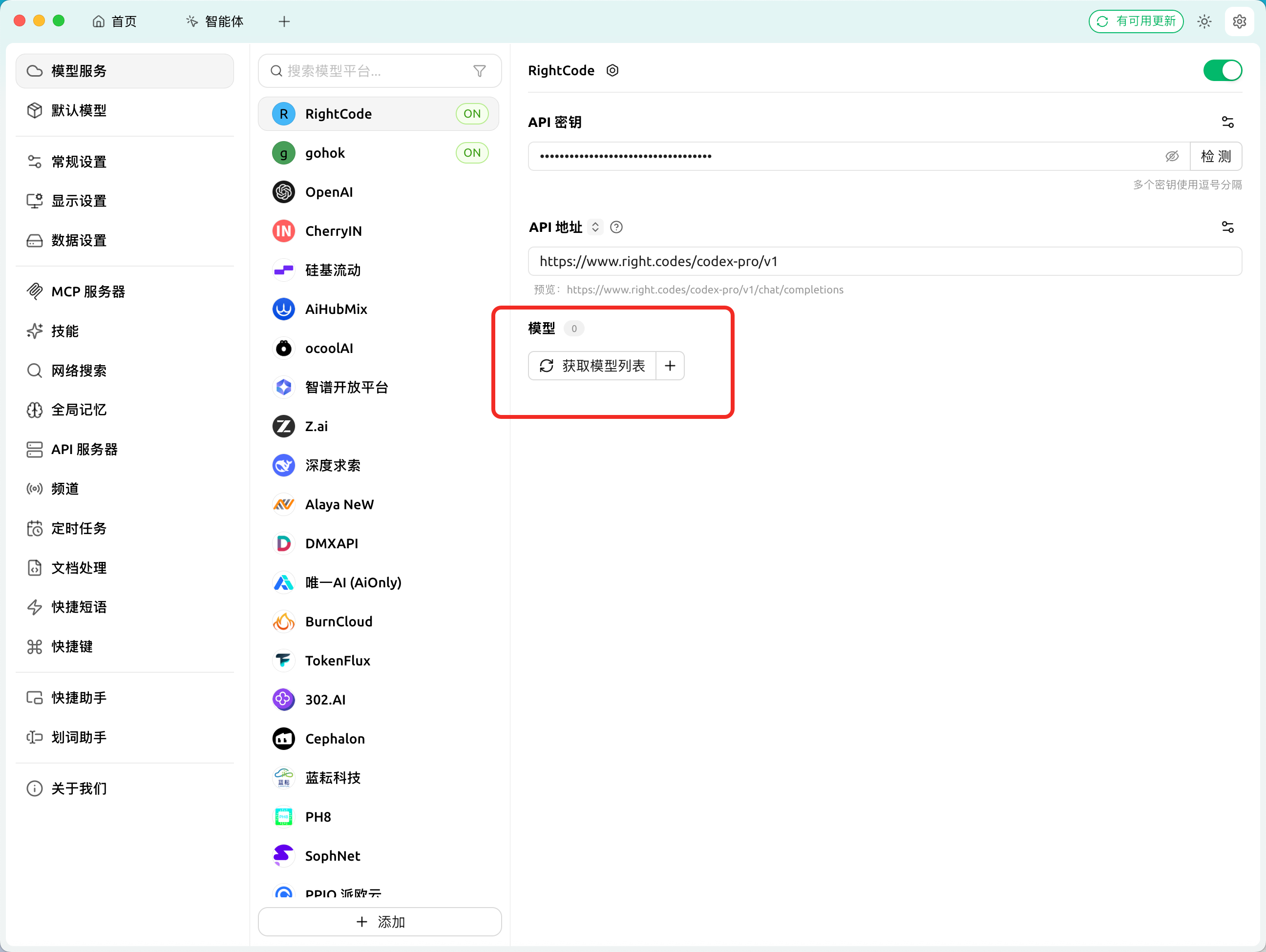
Task: Open 模型服务 settings section
Action: [x=125, y=71]
